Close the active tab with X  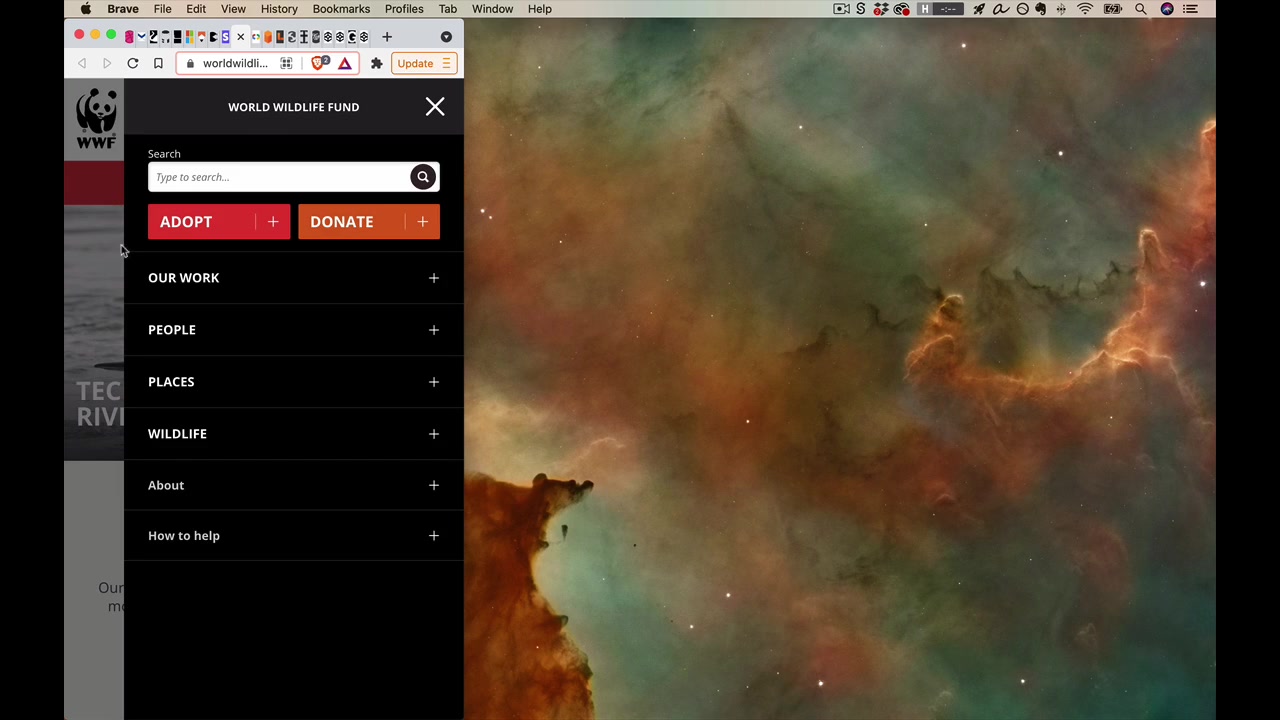tap(240, 37)
